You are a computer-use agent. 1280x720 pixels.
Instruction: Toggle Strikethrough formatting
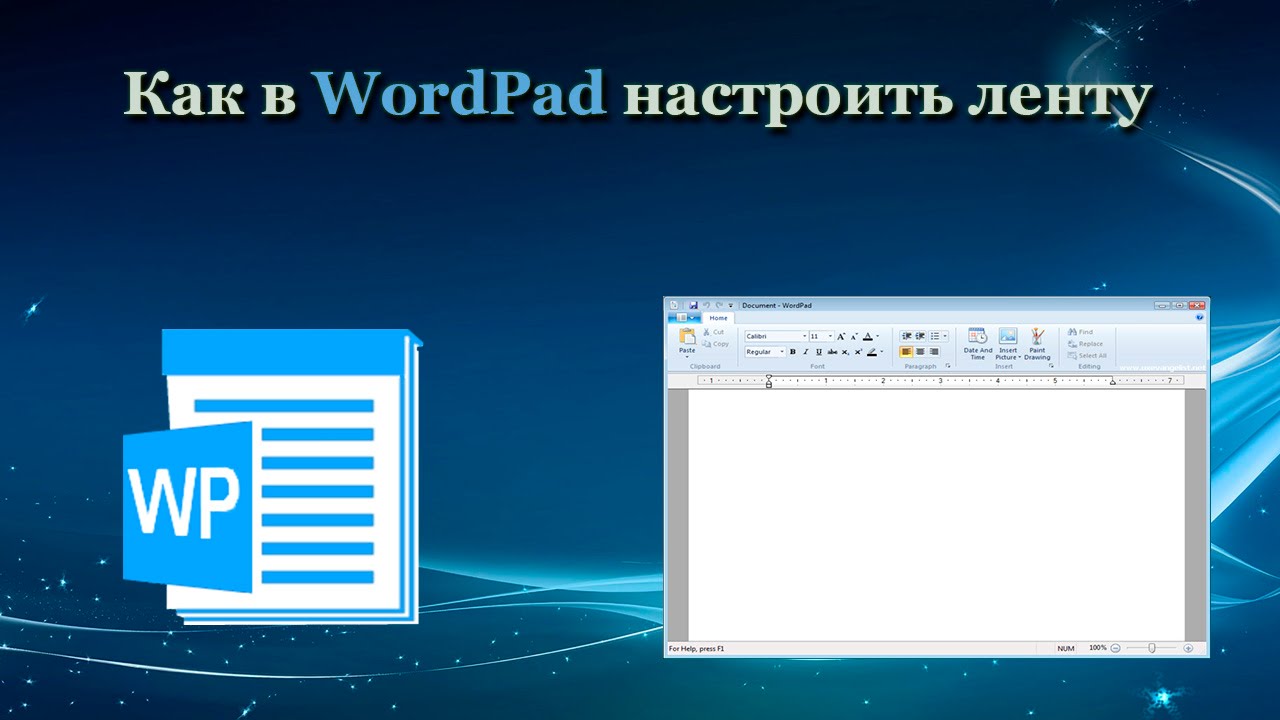point(832,352)
